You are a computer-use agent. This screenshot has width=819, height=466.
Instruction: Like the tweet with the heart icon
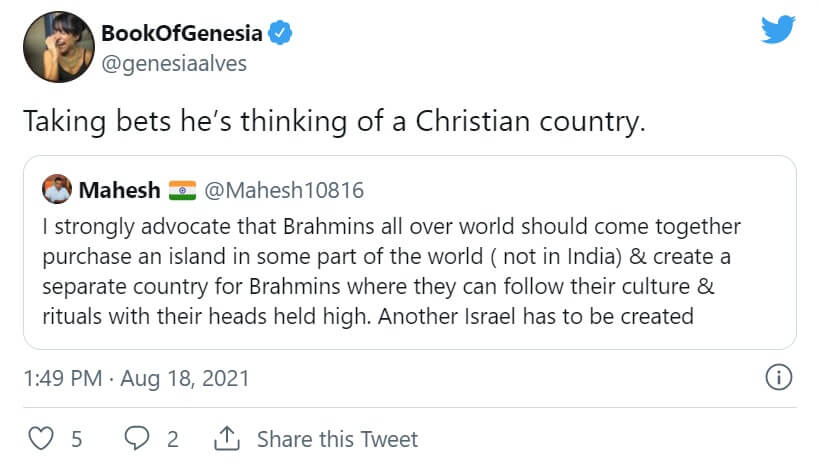click(x=40, y=439)
